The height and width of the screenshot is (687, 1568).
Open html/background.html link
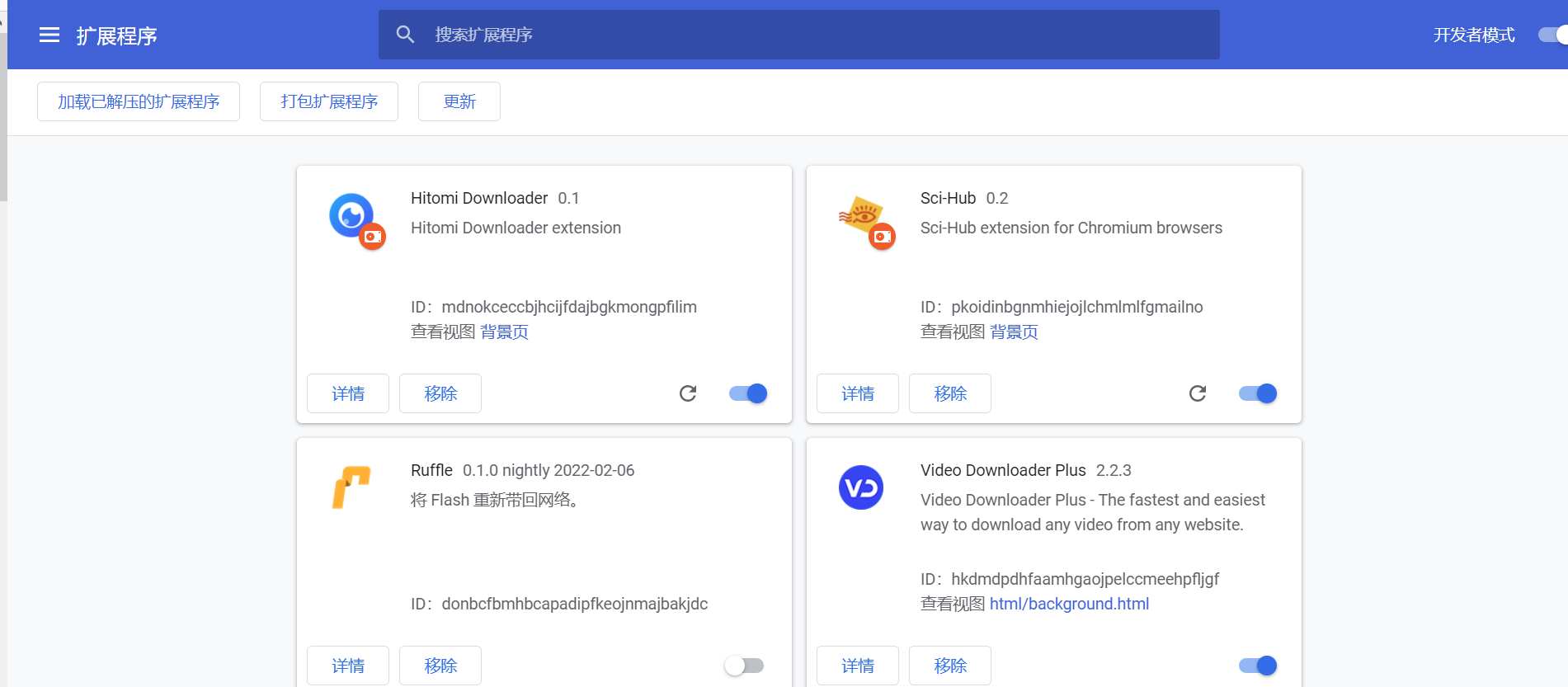[x=1069, y=604]
